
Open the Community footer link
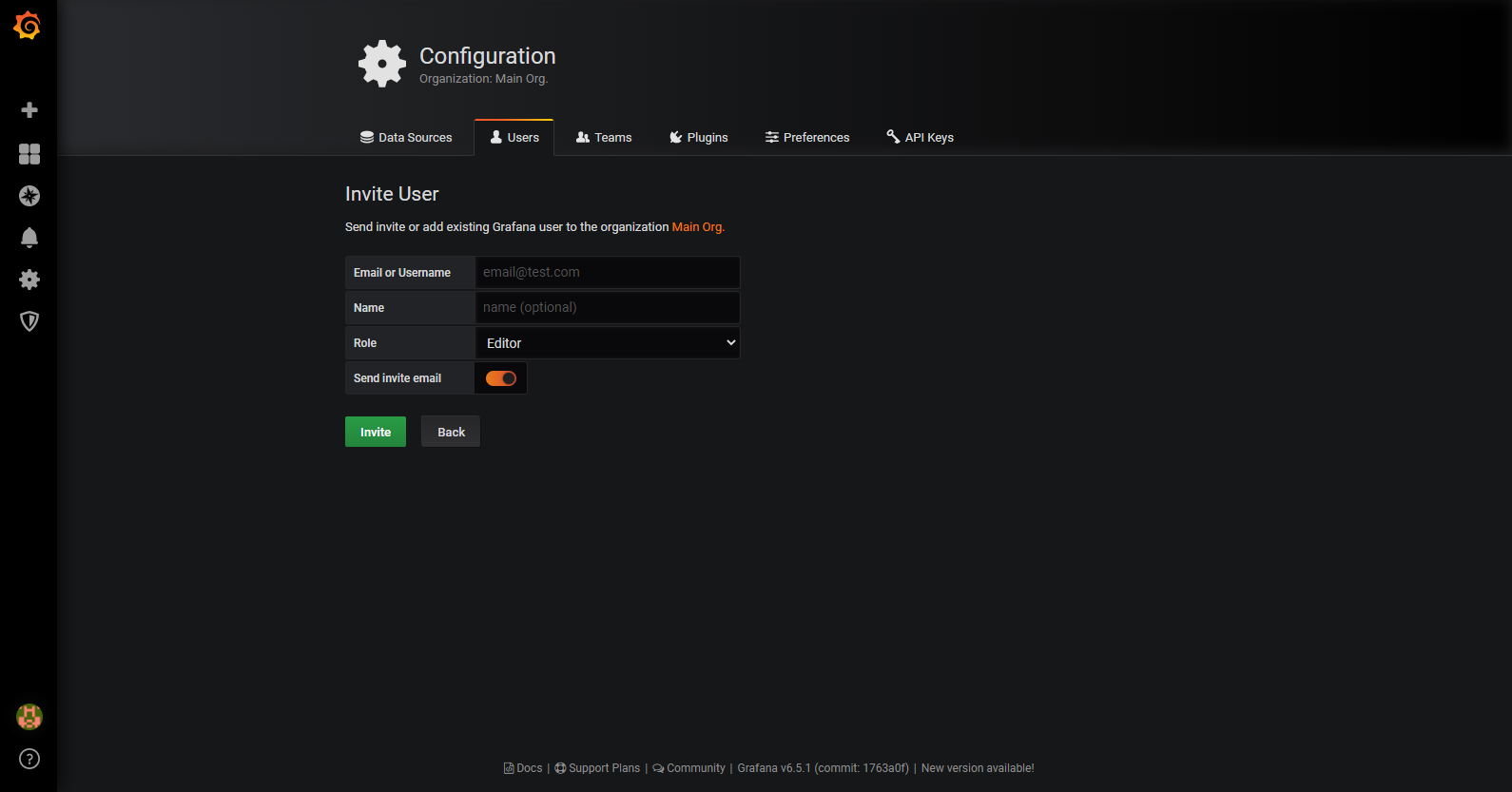point(688,768)
